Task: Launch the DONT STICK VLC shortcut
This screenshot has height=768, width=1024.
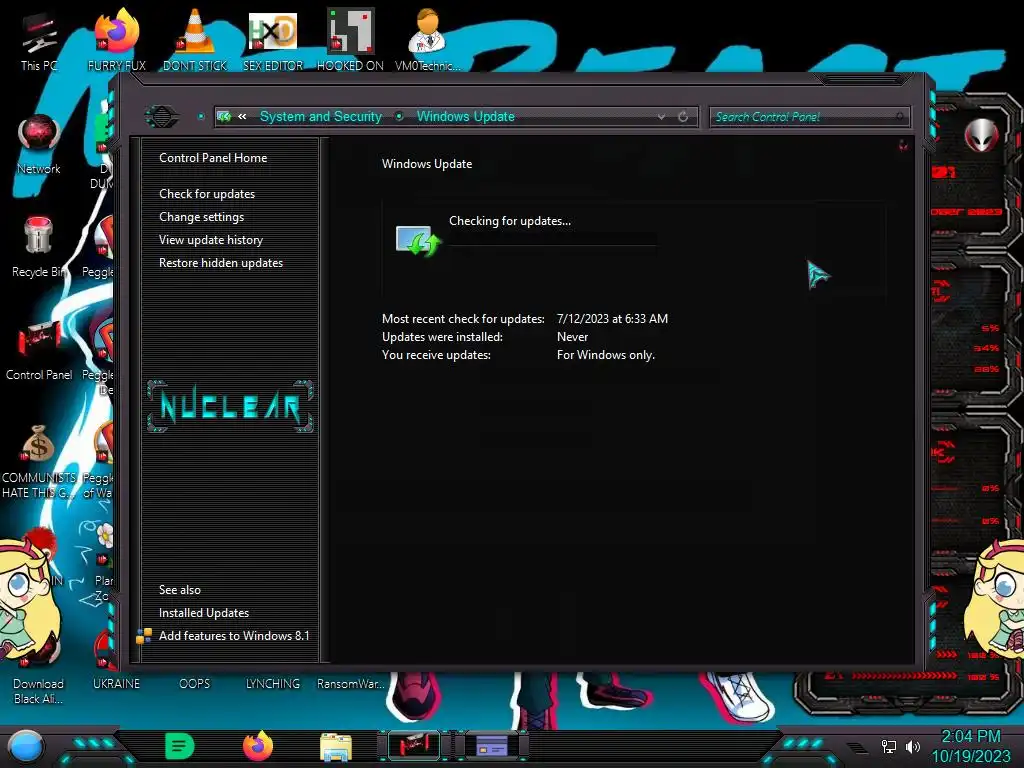Action: 195,40
